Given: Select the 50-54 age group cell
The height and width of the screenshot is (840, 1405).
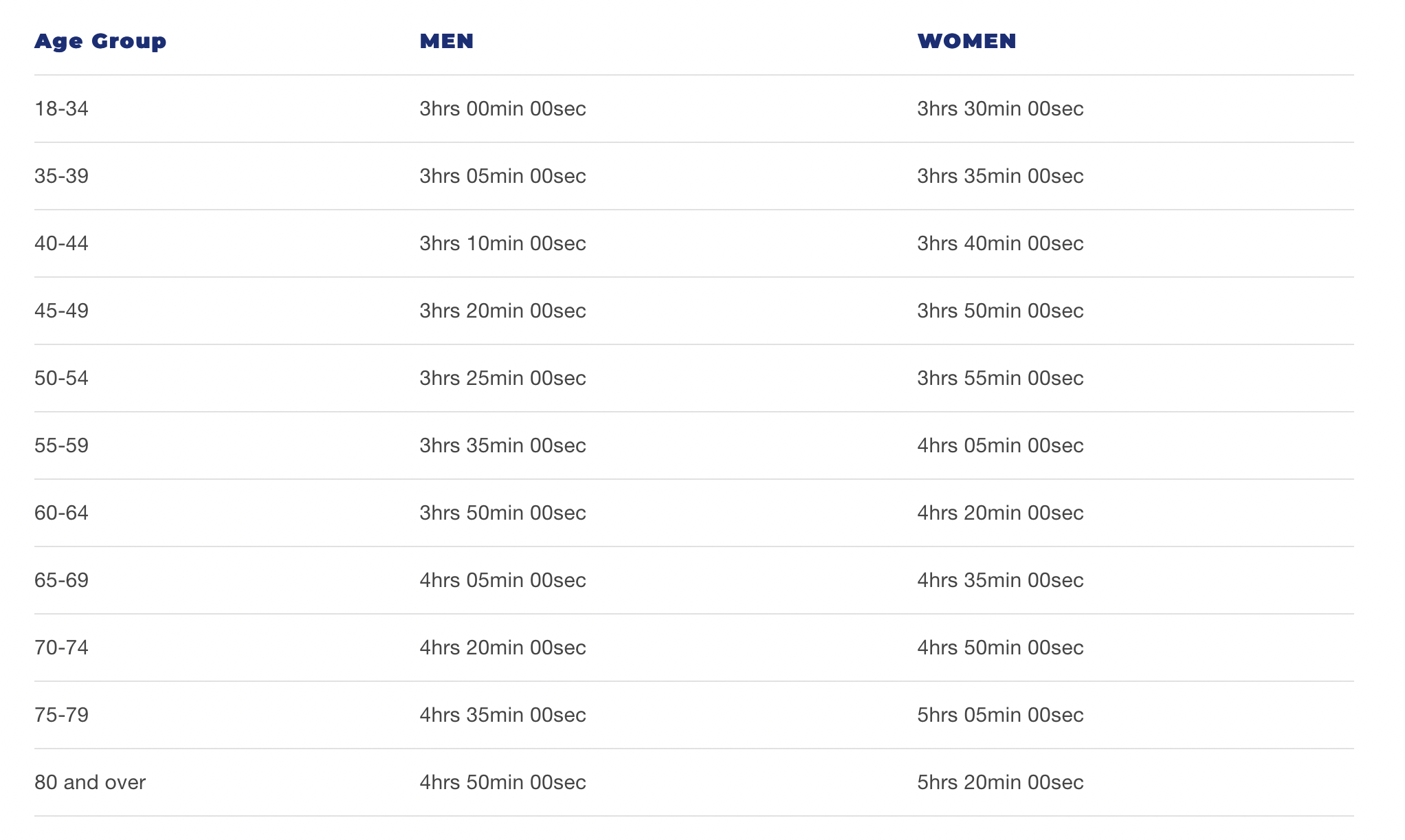Looking at the screenshot, I should (61, 378).
